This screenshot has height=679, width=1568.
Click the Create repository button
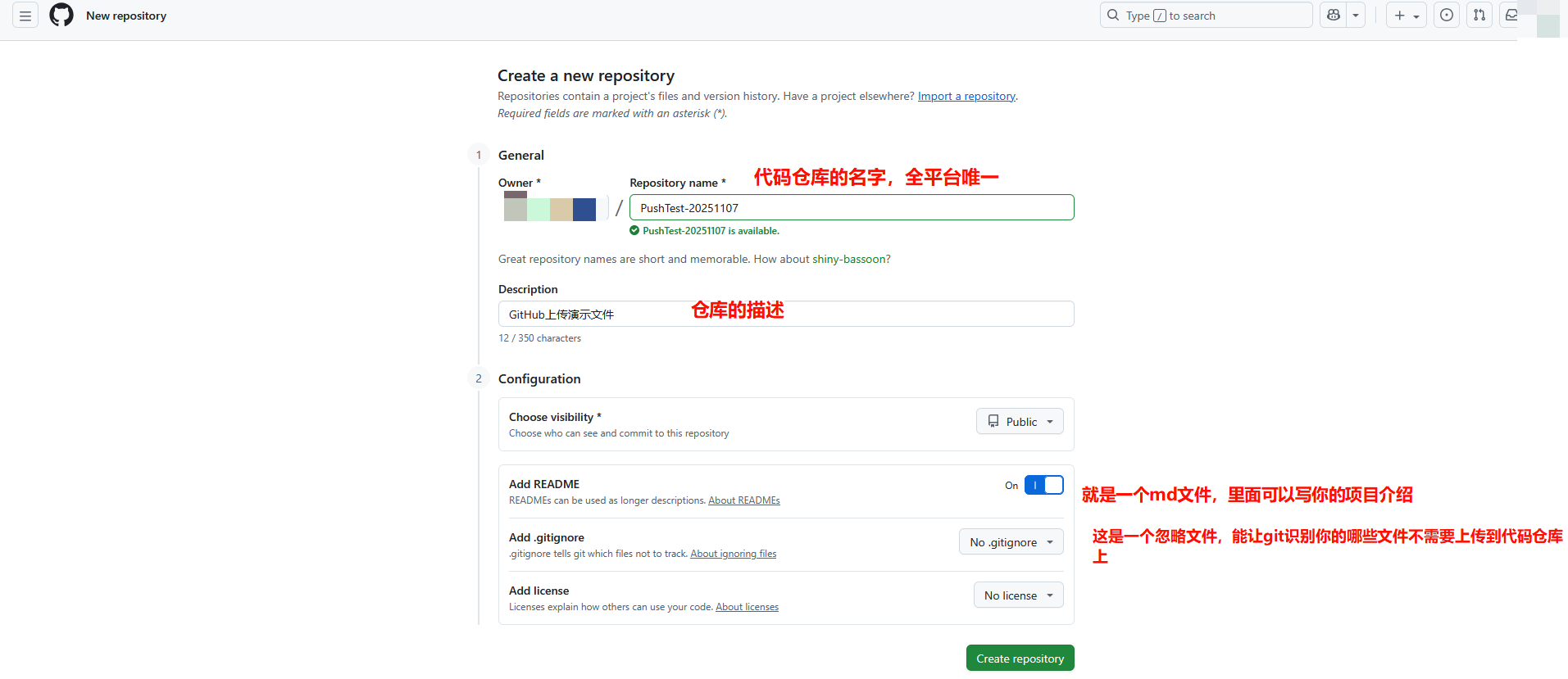click(x=1020, y=659)
